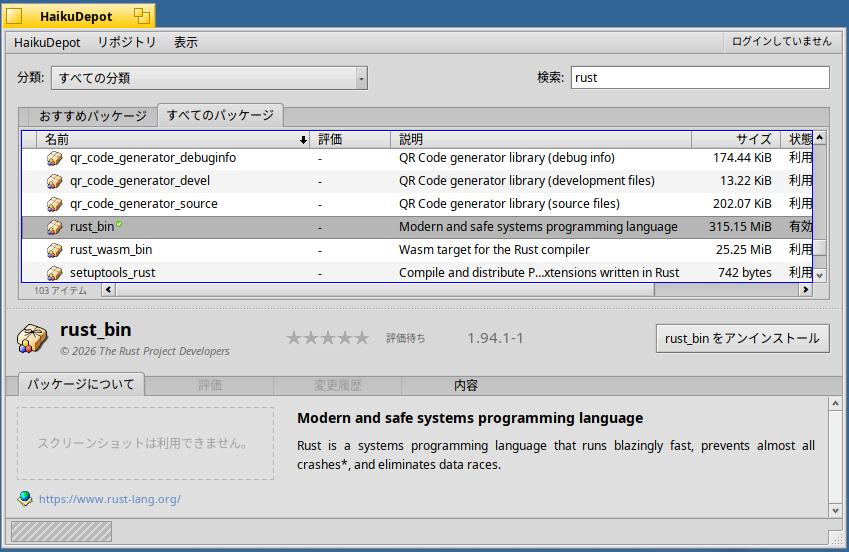Sort by サイズ column header

736,140
